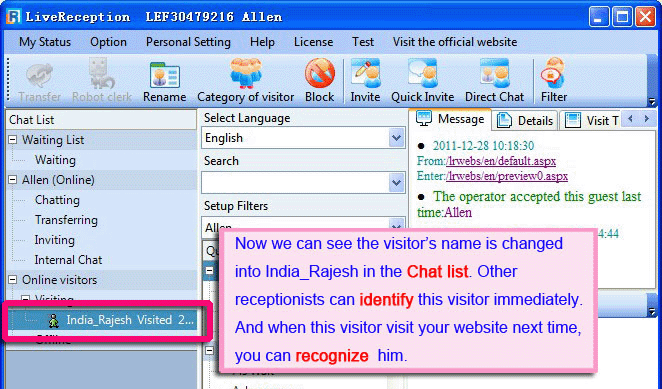Click the Quick Invite icon
The width and height of the screenshot is (662, 389).
pyautogui.click(x=422, y=74)
